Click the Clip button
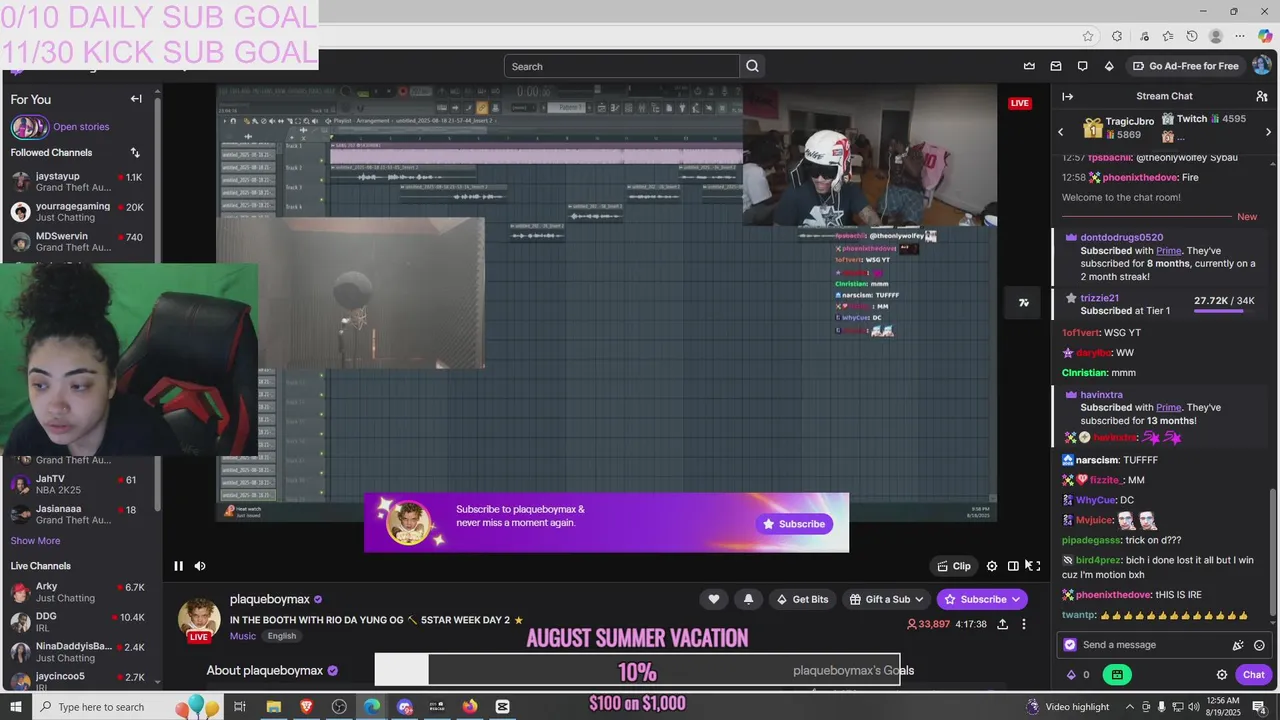The width and height of the screenshot is (1280, 720). pyautogui.click(x=954, y=566)
